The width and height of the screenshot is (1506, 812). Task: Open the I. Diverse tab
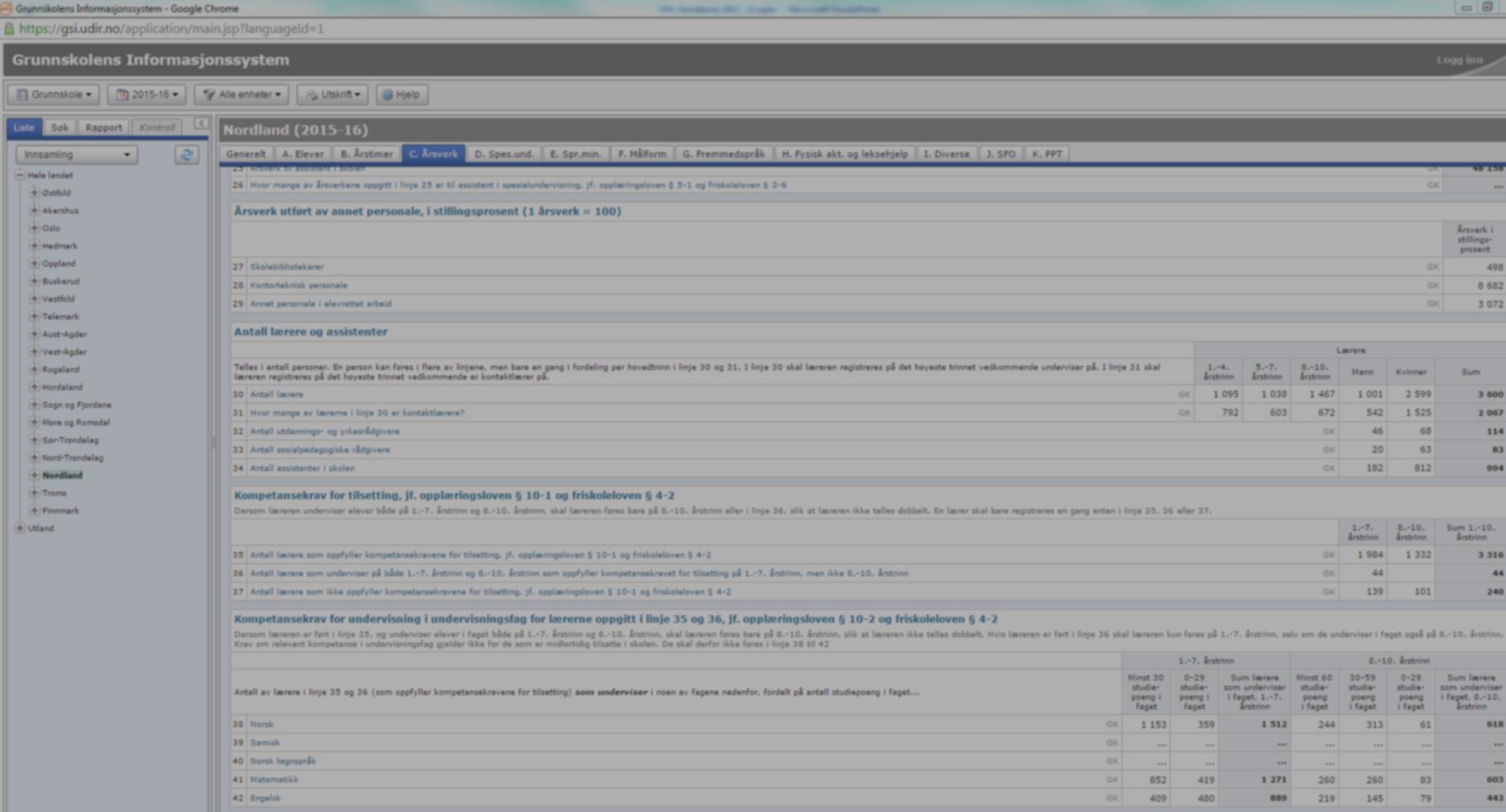(x=946, y=153)
